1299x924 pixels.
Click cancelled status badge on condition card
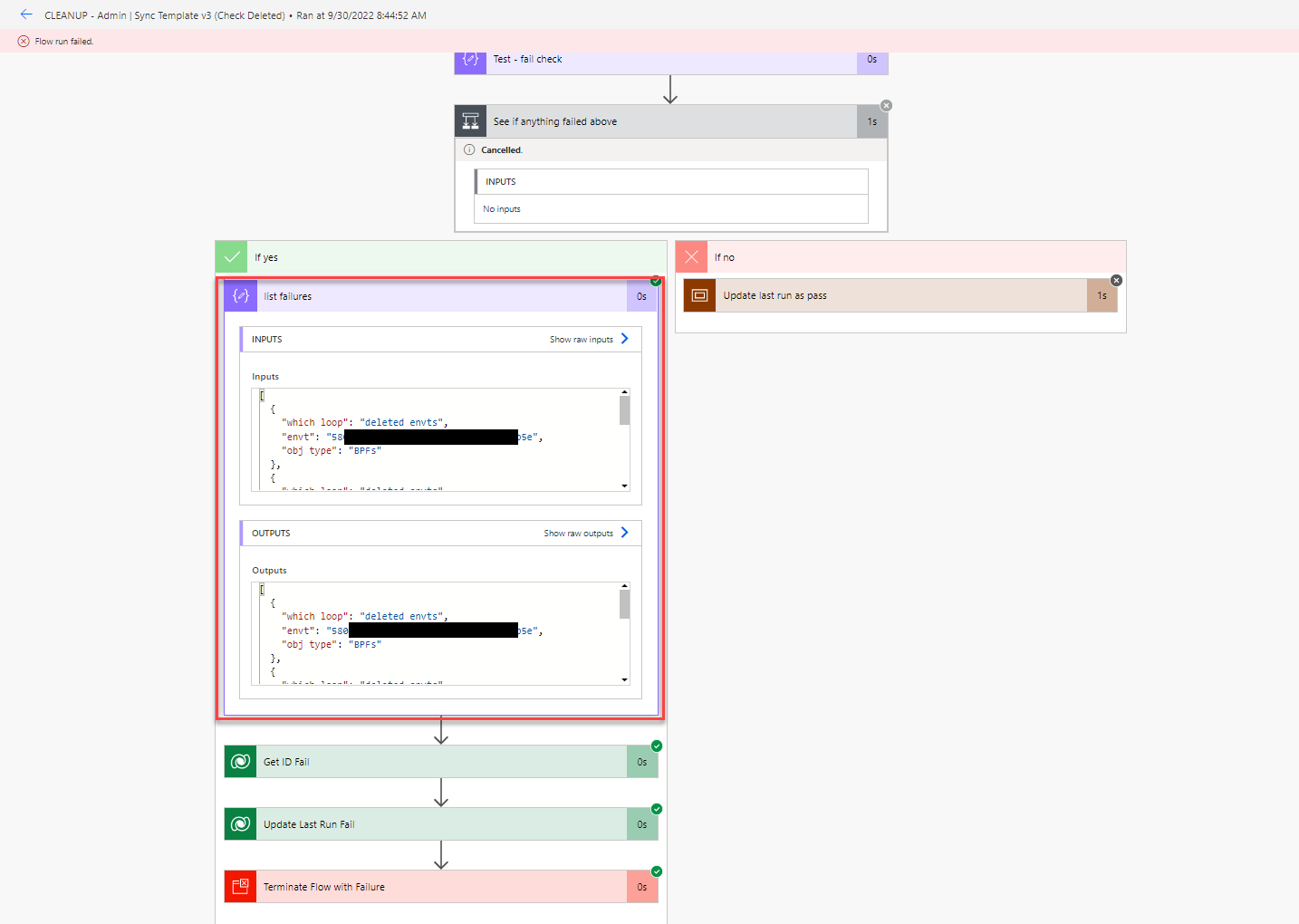point(886,106)
